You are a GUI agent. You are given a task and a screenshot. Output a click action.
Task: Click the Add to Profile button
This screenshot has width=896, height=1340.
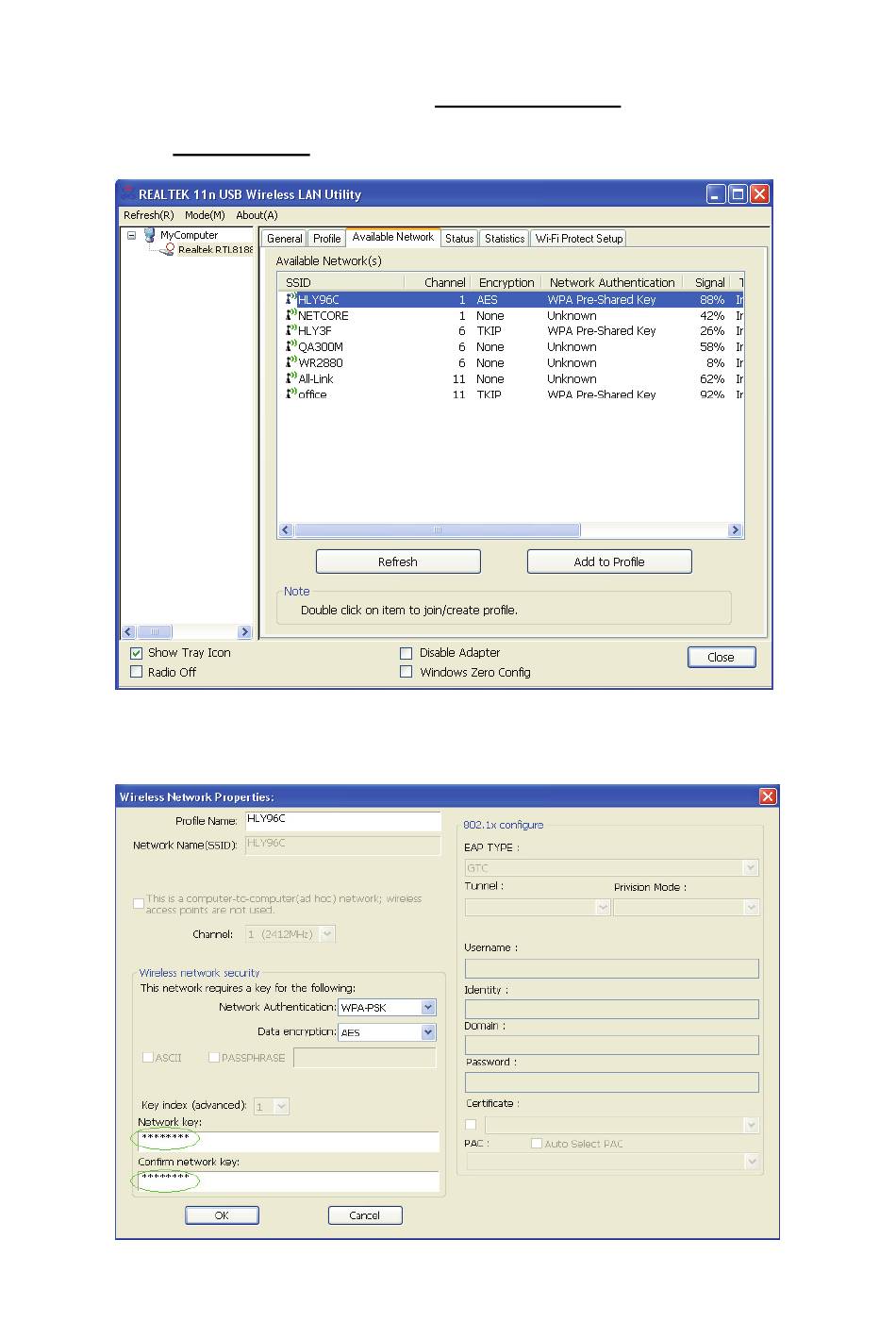(x=609, y=561)
